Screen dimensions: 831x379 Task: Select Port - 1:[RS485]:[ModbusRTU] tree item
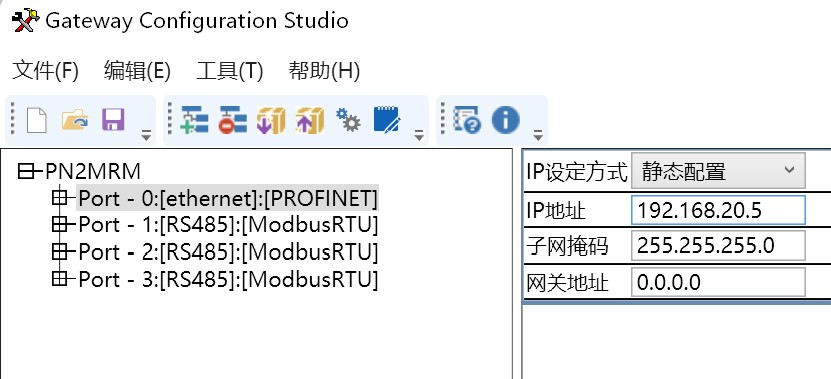pos(228,225)
